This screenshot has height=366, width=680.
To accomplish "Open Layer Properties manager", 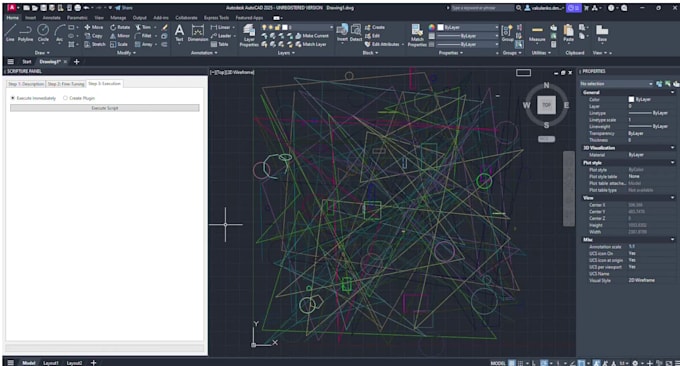I will coord(249,35).
